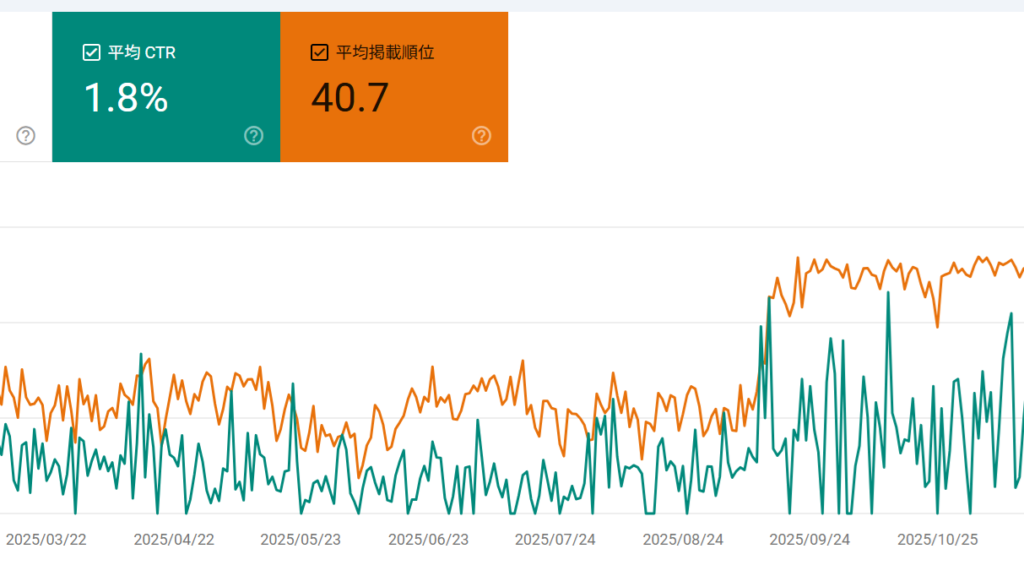Click the orange line's highest peak
1024x576 pixels.
click(797, 257)
